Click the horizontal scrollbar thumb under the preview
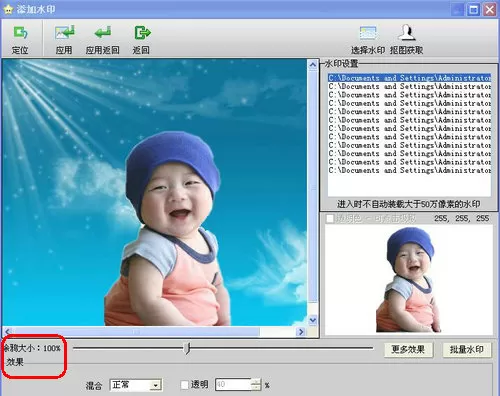This screenshot has height=396, width=500. pos(136,332)
